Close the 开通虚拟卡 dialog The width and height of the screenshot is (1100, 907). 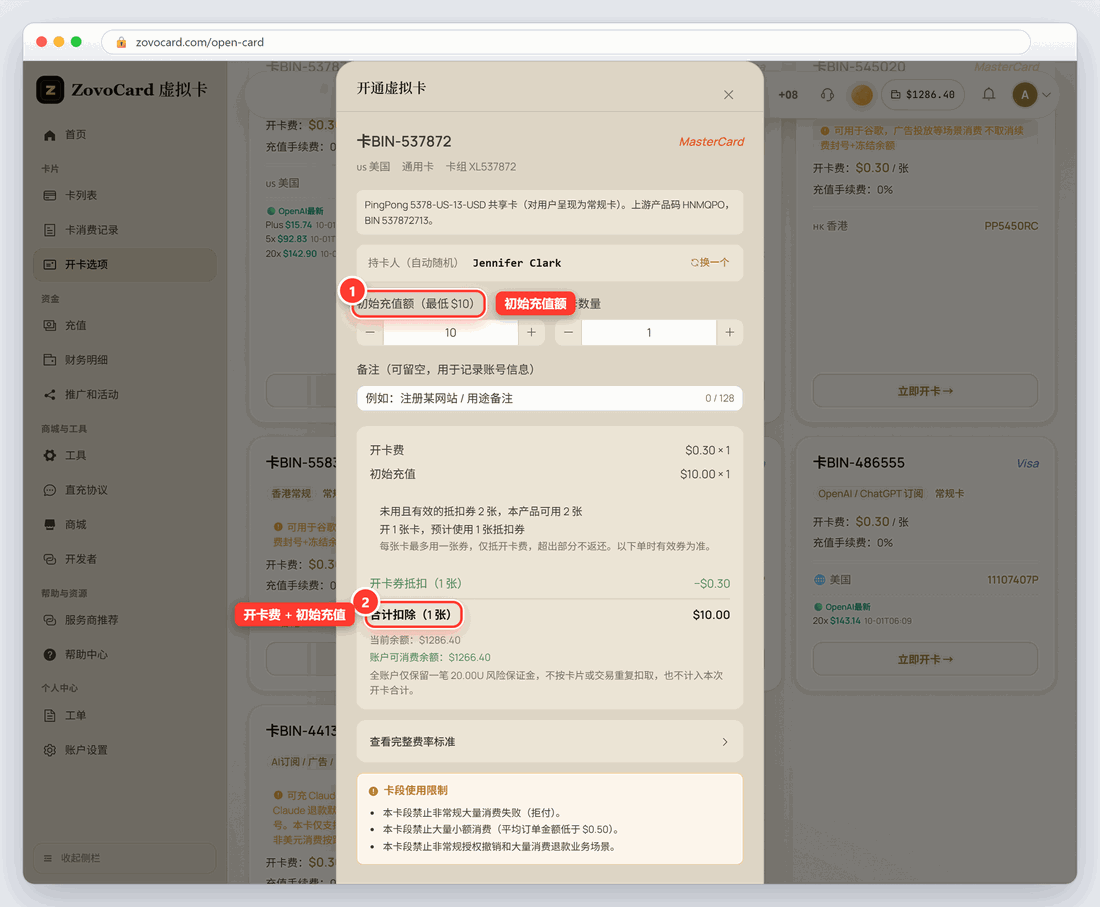pos(728,95)
